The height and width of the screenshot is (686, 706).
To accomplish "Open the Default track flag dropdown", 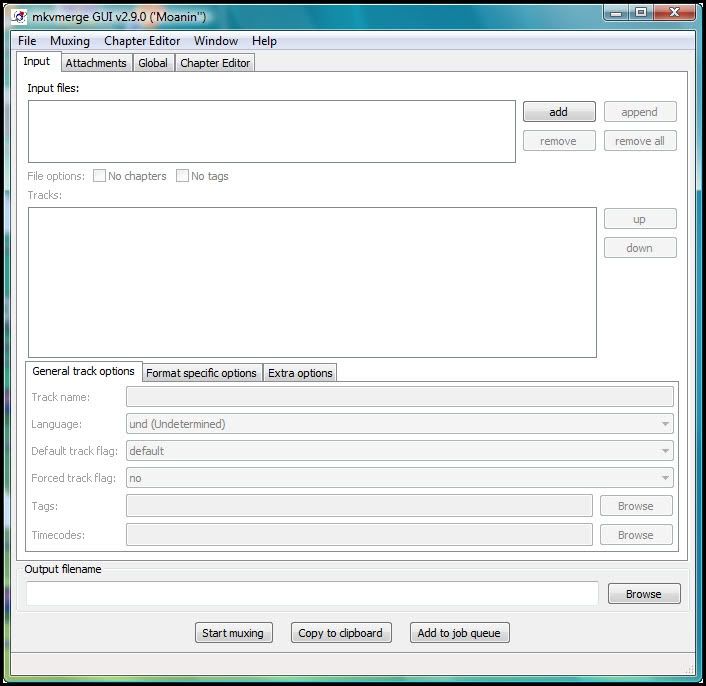I will click(400, 451).
